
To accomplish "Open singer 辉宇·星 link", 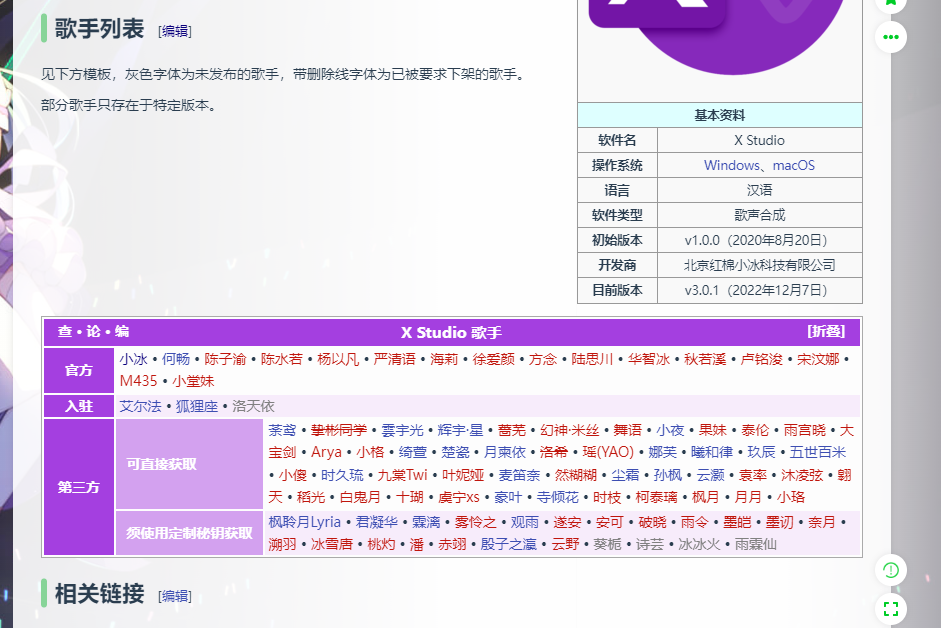I will click(x=460, y=430).
